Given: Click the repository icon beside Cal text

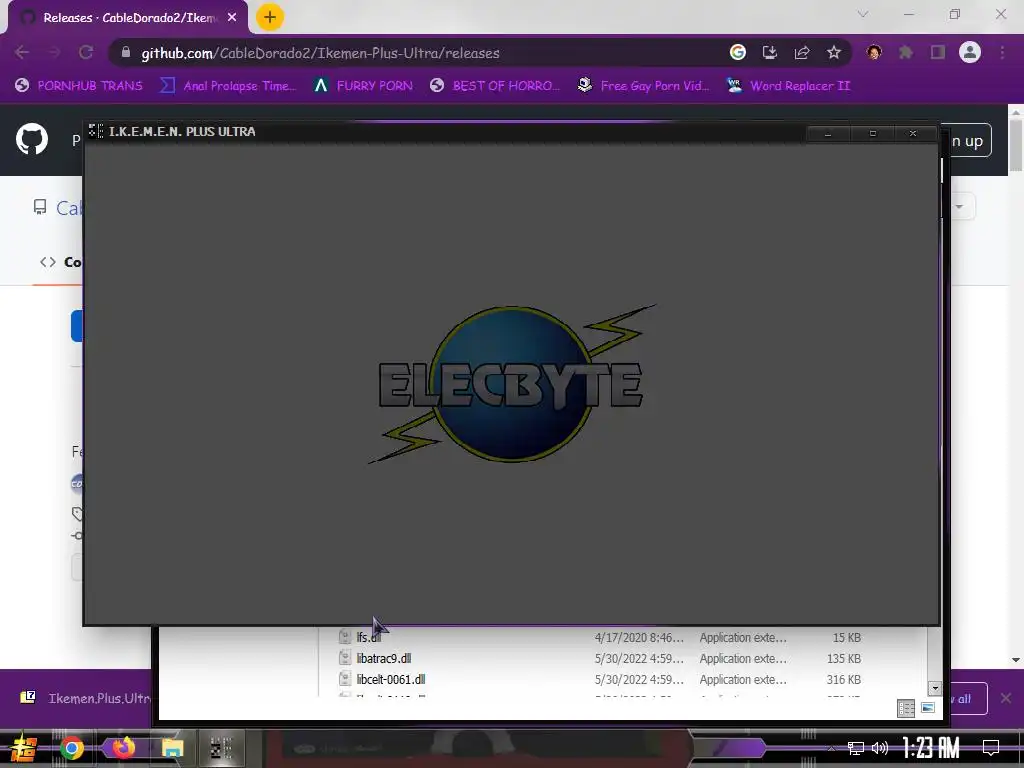Looking at the screenshot, I should (x=40, y=207).
